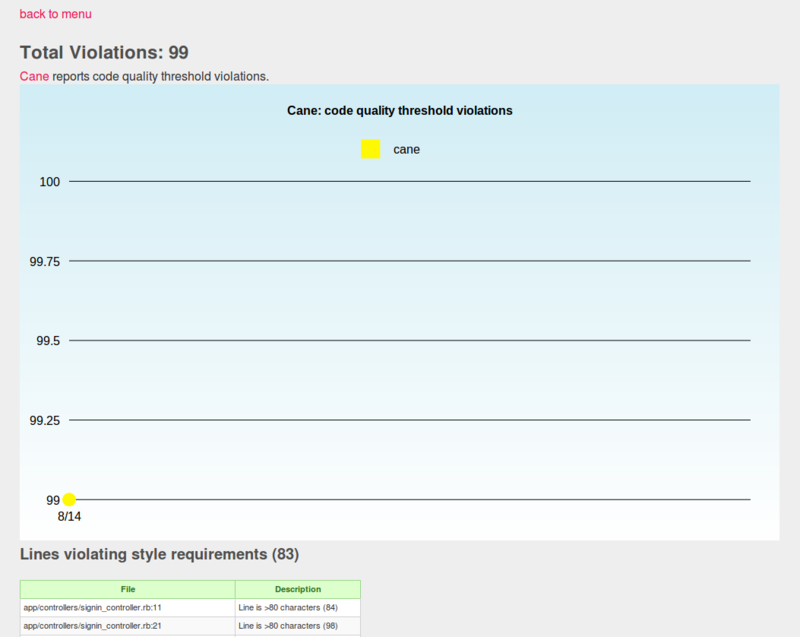This screenshot has height=637, width=800.
Task: Click the File column header
Action: click(128, 589)
